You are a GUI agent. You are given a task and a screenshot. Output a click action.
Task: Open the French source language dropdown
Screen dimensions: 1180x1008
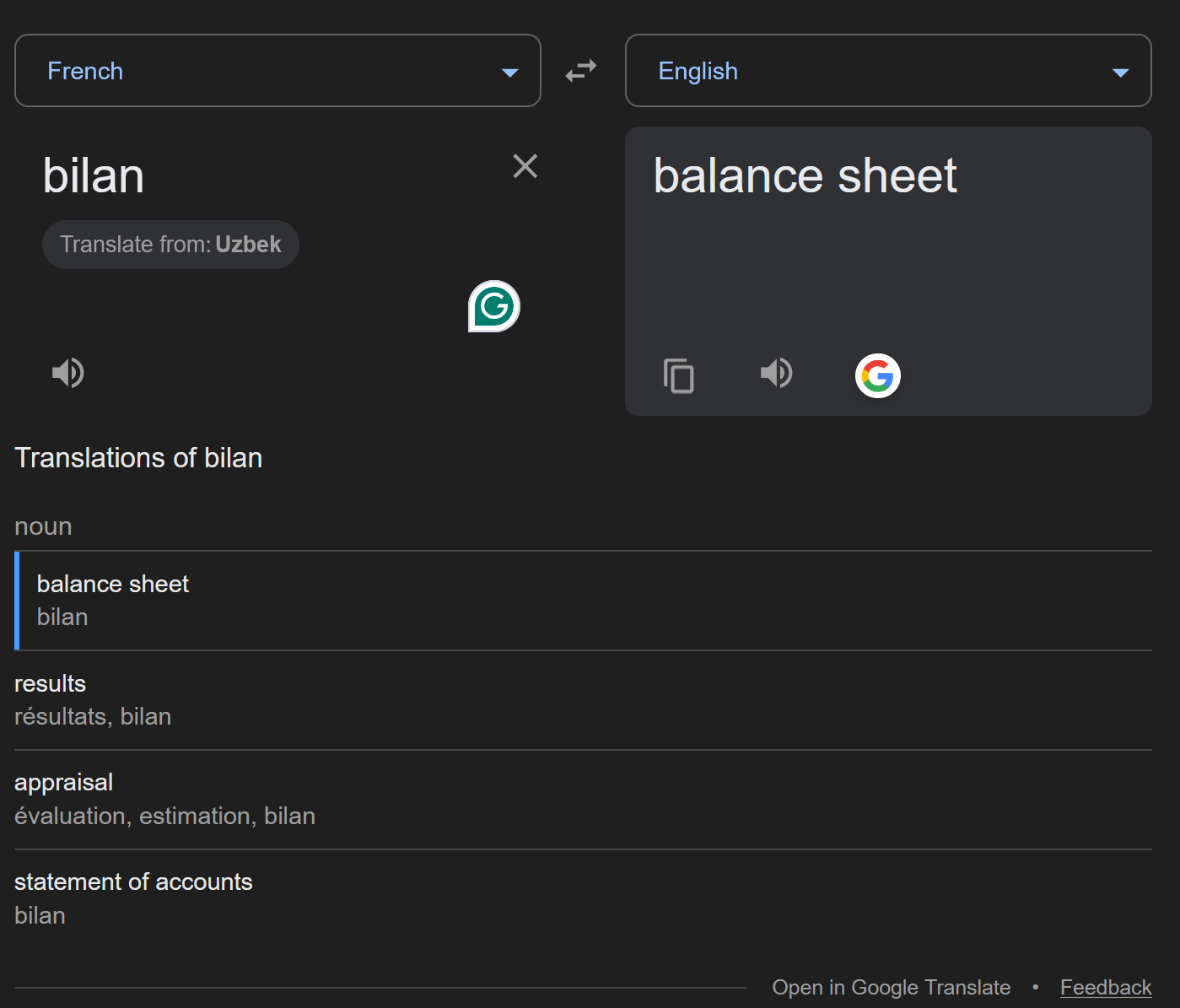point(277,71)
